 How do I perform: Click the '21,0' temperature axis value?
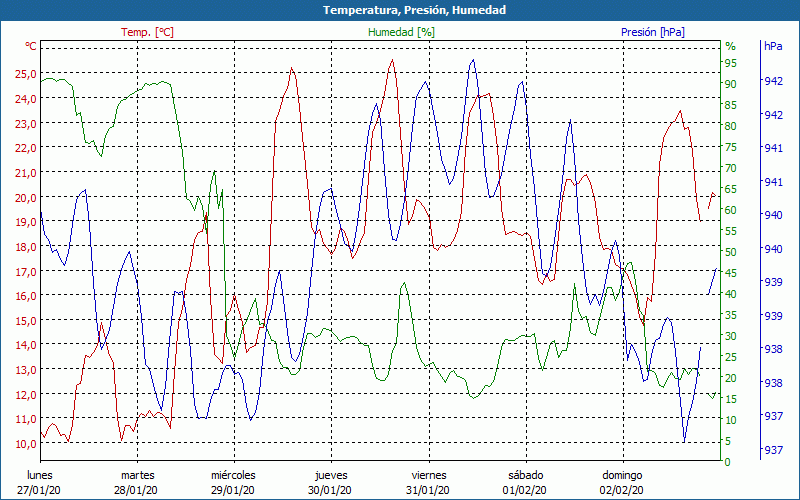(x=26, y=172)
